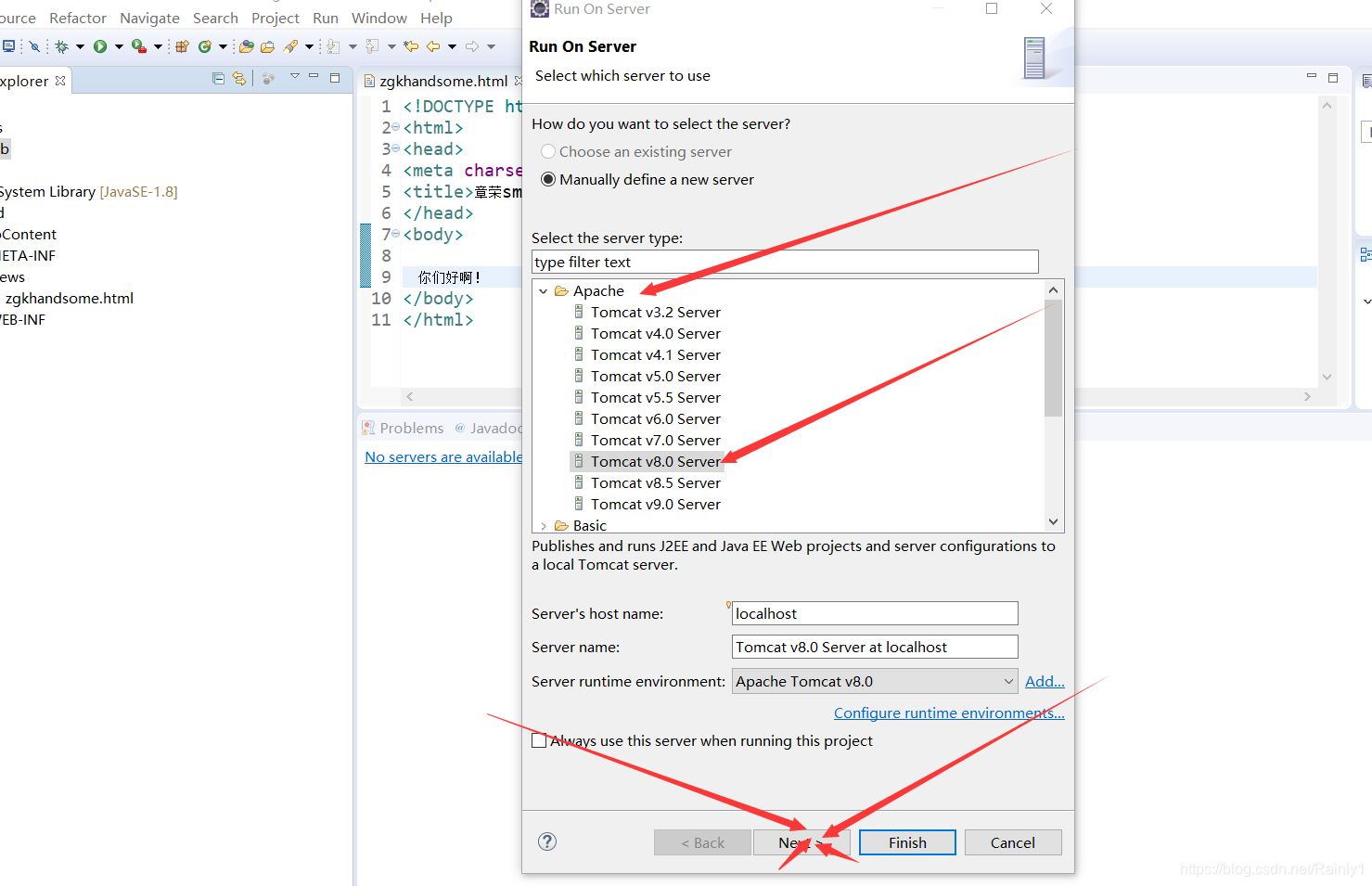Select Tomcat v7.0 Server
The width and height of the screenshot is (1372, 886).
(647, 440)
